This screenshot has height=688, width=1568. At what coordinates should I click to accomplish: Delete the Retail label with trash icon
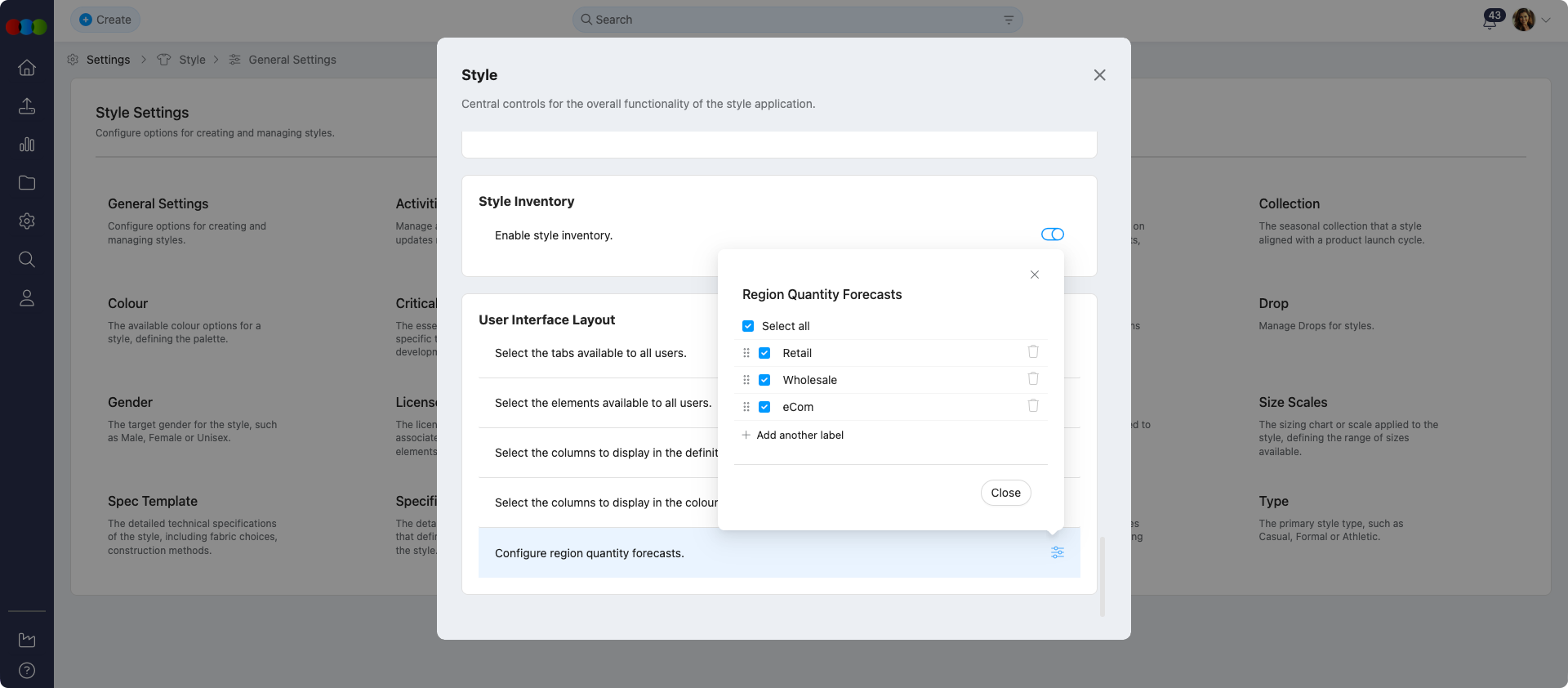point(1032,351)
